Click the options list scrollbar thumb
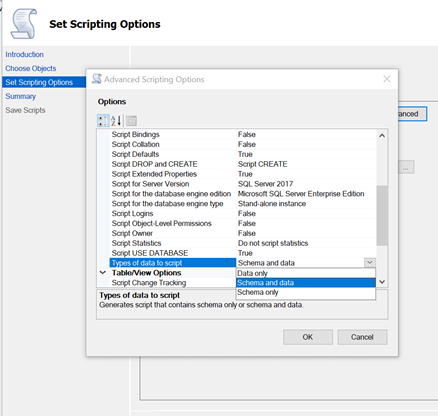 pos(382,215)
